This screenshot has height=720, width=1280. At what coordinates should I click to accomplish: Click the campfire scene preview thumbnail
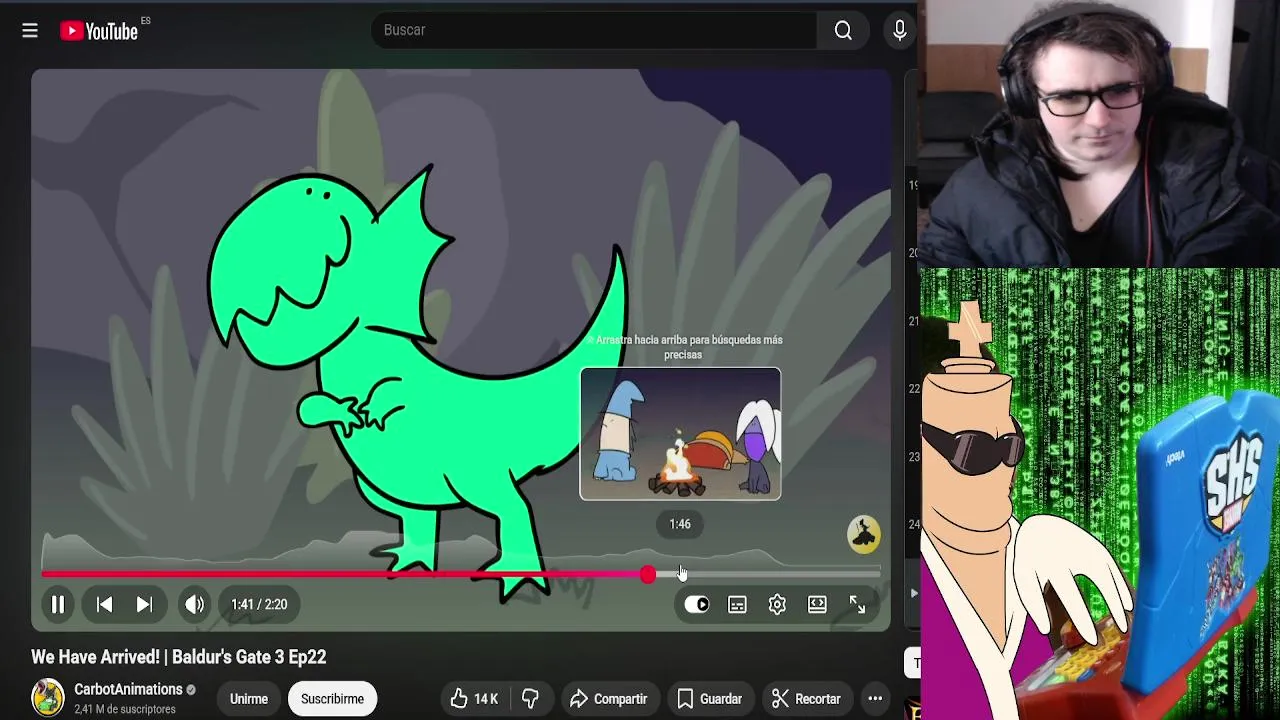pos(680,434)
